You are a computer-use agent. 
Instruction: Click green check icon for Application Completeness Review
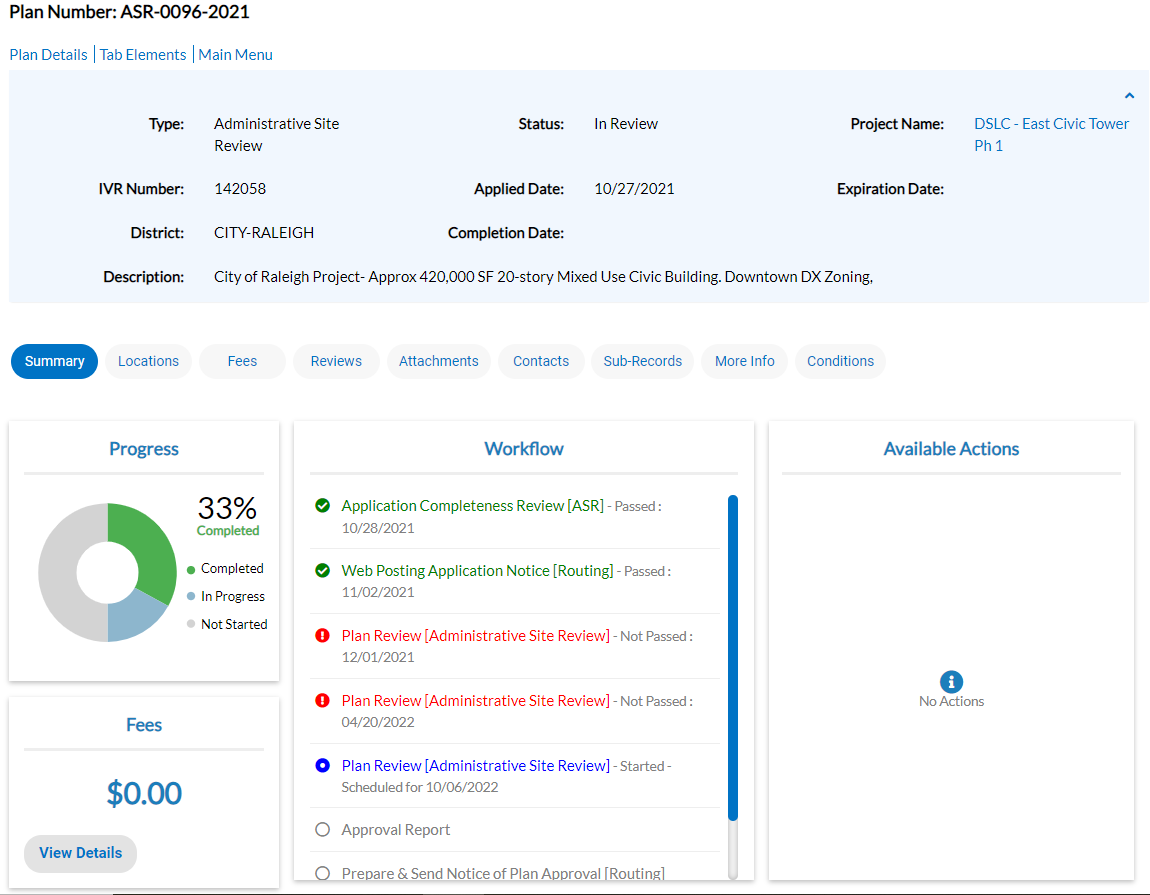(x=322, y=506)
